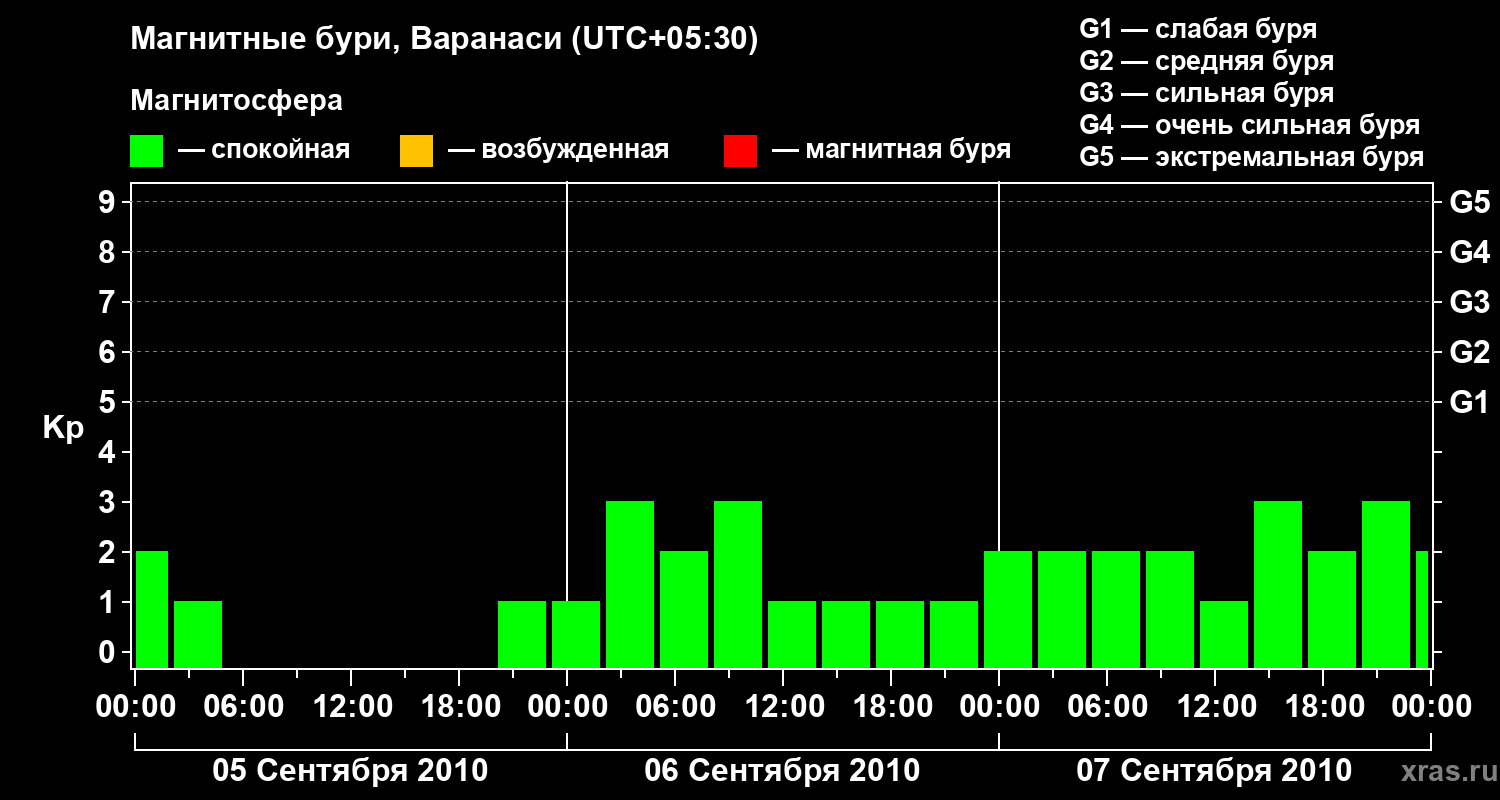
Task: Click the date label '05 Сентября 2010'
Action: [350, 771]
